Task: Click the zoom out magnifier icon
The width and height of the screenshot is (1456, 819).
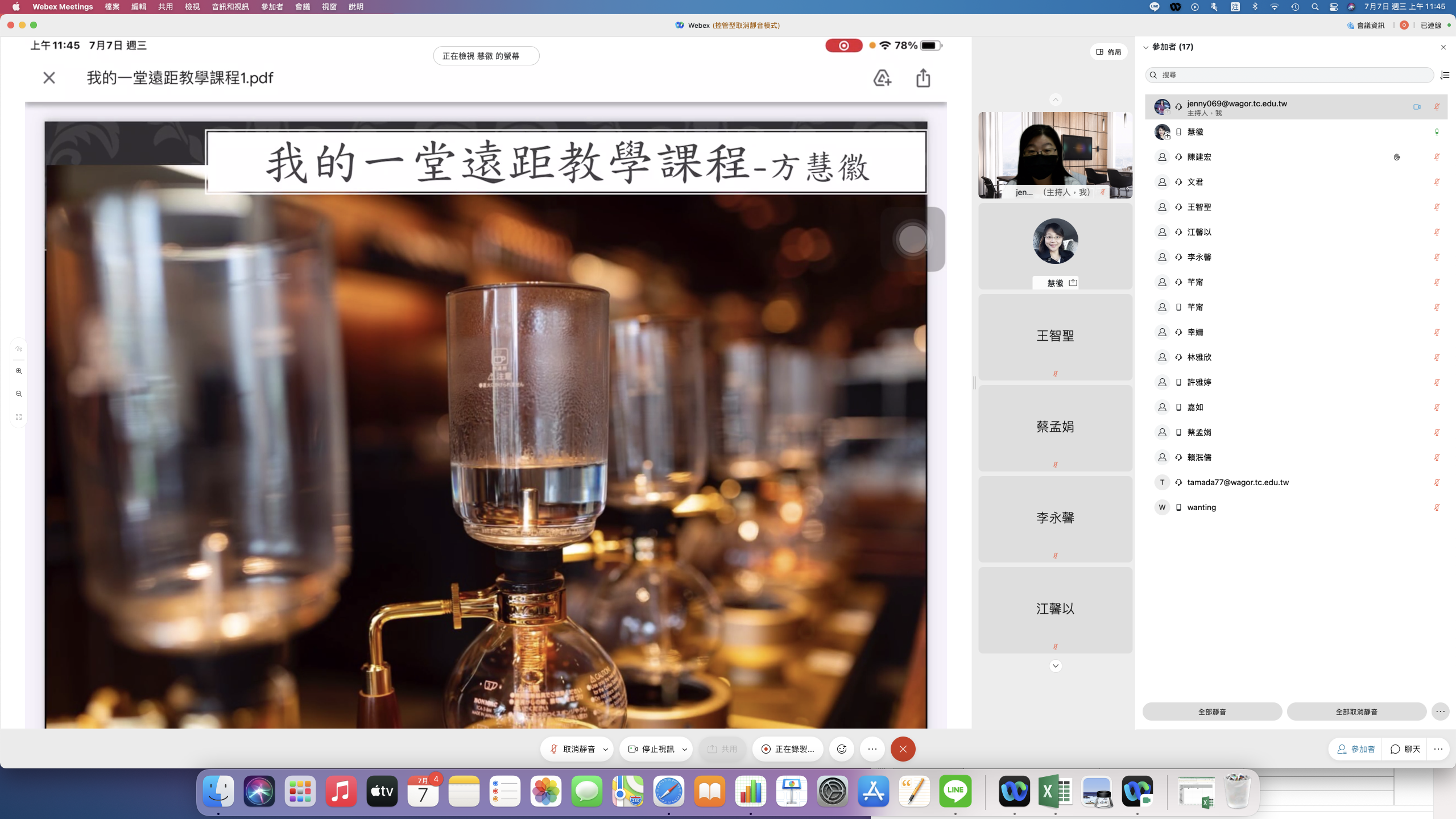Action: click(19, 394)
